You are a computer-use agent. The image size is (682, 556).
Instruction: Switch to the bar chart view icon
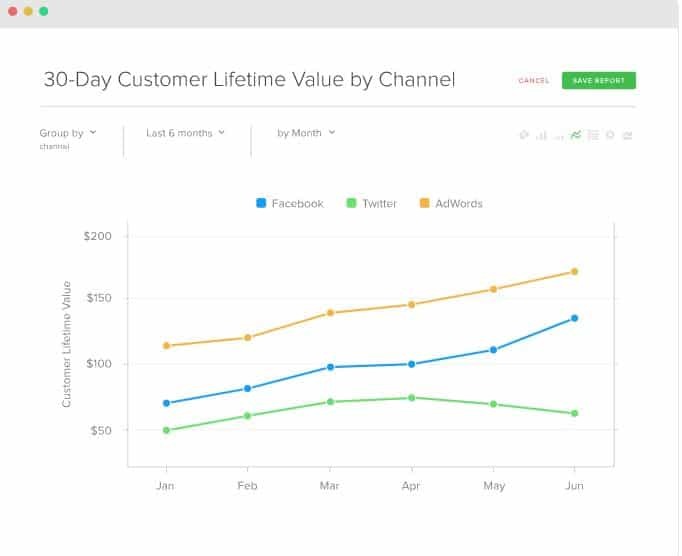(541, 135)
